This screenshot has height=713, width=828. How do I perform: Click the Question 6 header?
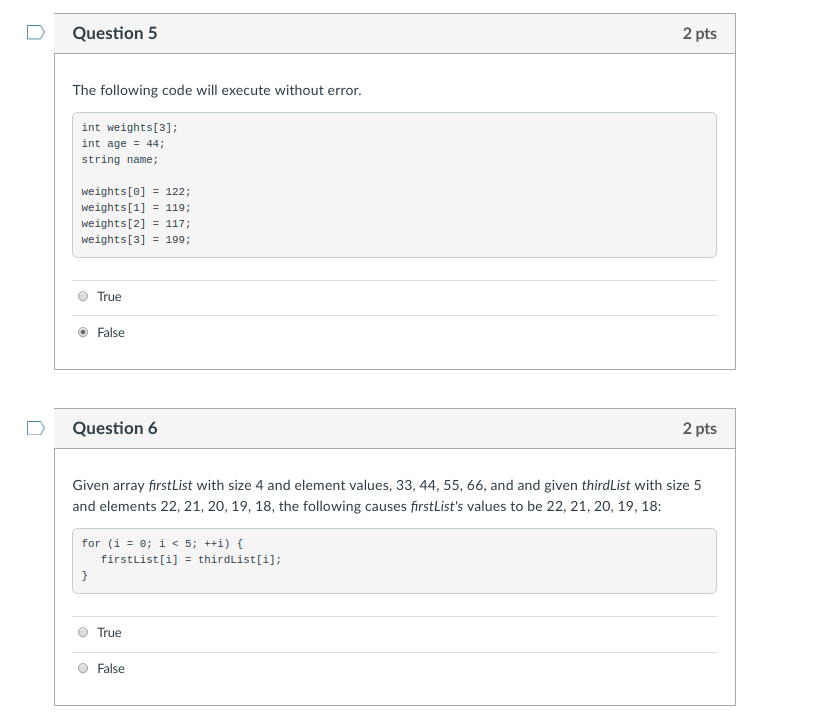tap(115, 427)
